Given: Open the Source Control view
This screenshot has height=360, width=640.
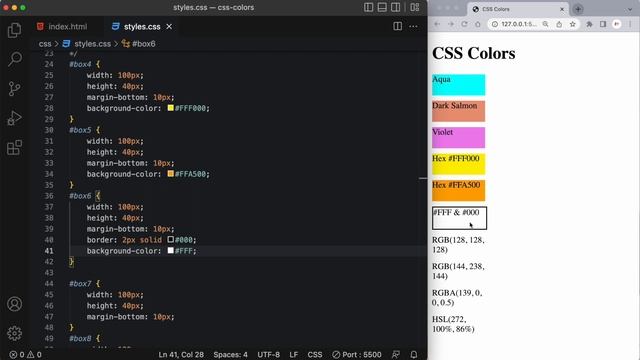Looking at the screenshot, I should tap(14, 89).
